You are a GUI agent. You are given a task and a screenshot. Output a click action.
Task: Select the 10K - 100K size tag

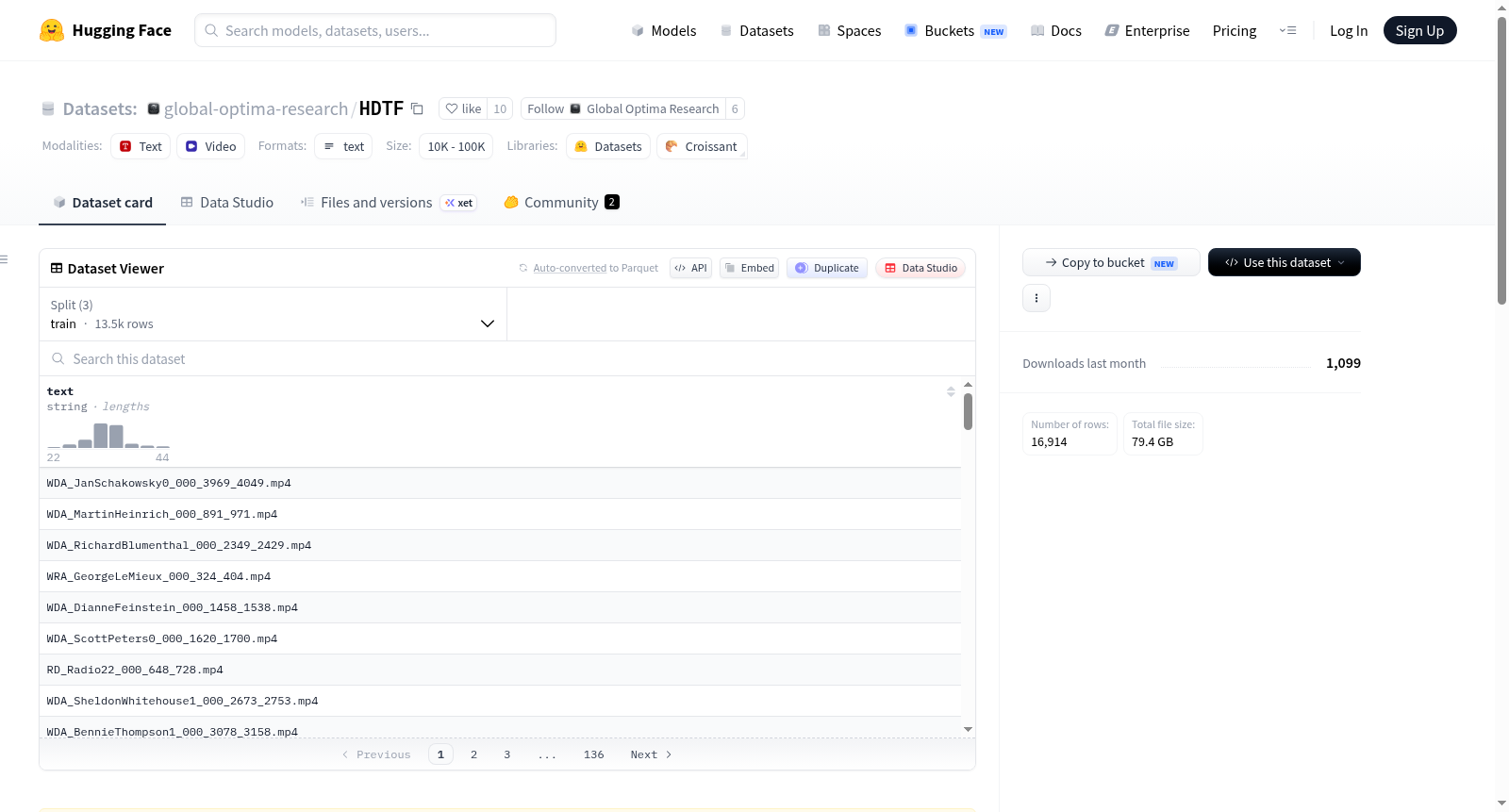456,146
